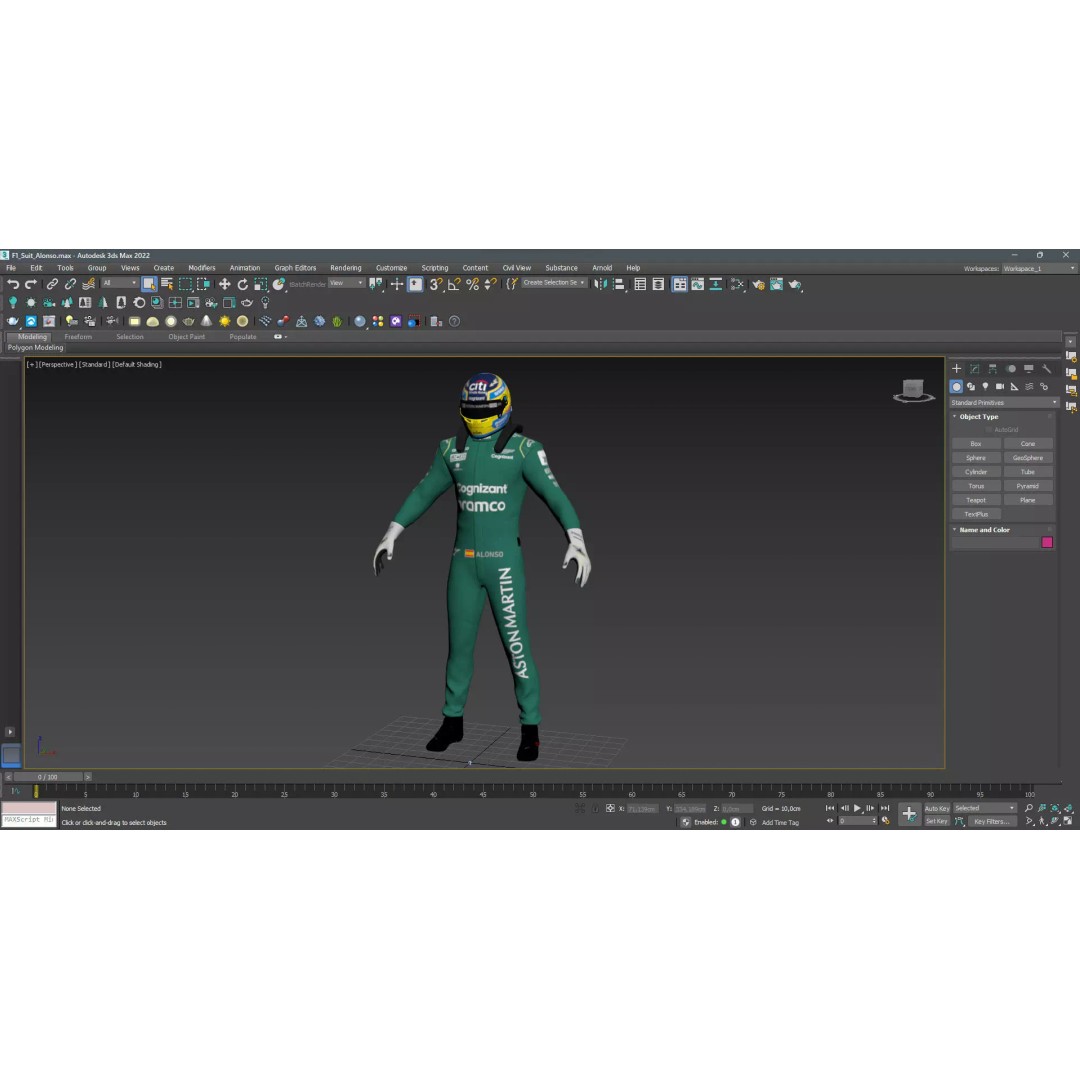Toggle the AutoGrid checkbox

tap(988, 430)
